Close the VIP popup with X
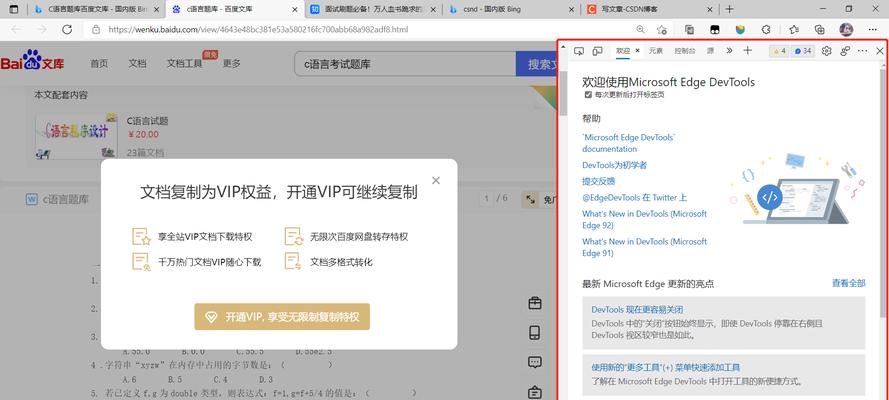The height and width of the screenshot is (400, 889). pos(435,180)
